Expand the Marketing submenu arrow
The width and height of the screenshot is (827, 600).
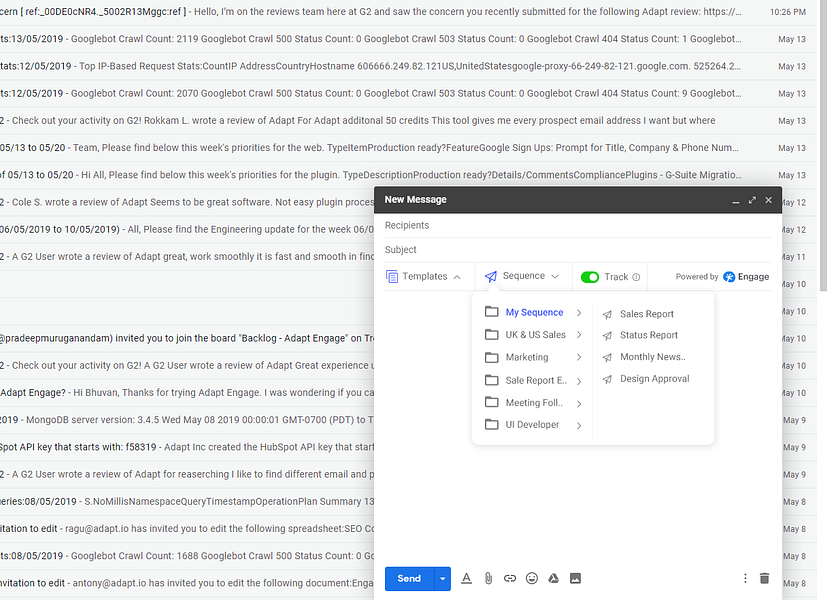[579, 357]
